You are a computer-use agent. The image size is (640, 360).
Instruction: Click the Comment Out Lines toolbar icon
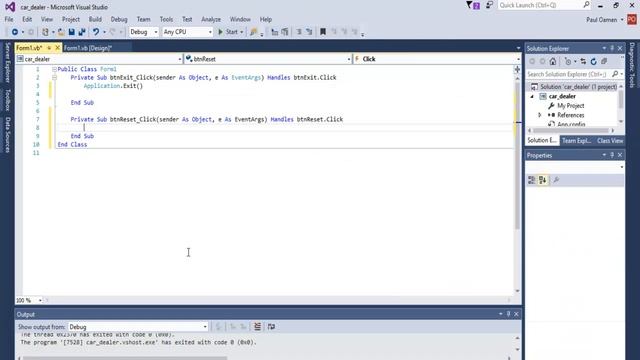pyautogui.click(x=299, y=32)
